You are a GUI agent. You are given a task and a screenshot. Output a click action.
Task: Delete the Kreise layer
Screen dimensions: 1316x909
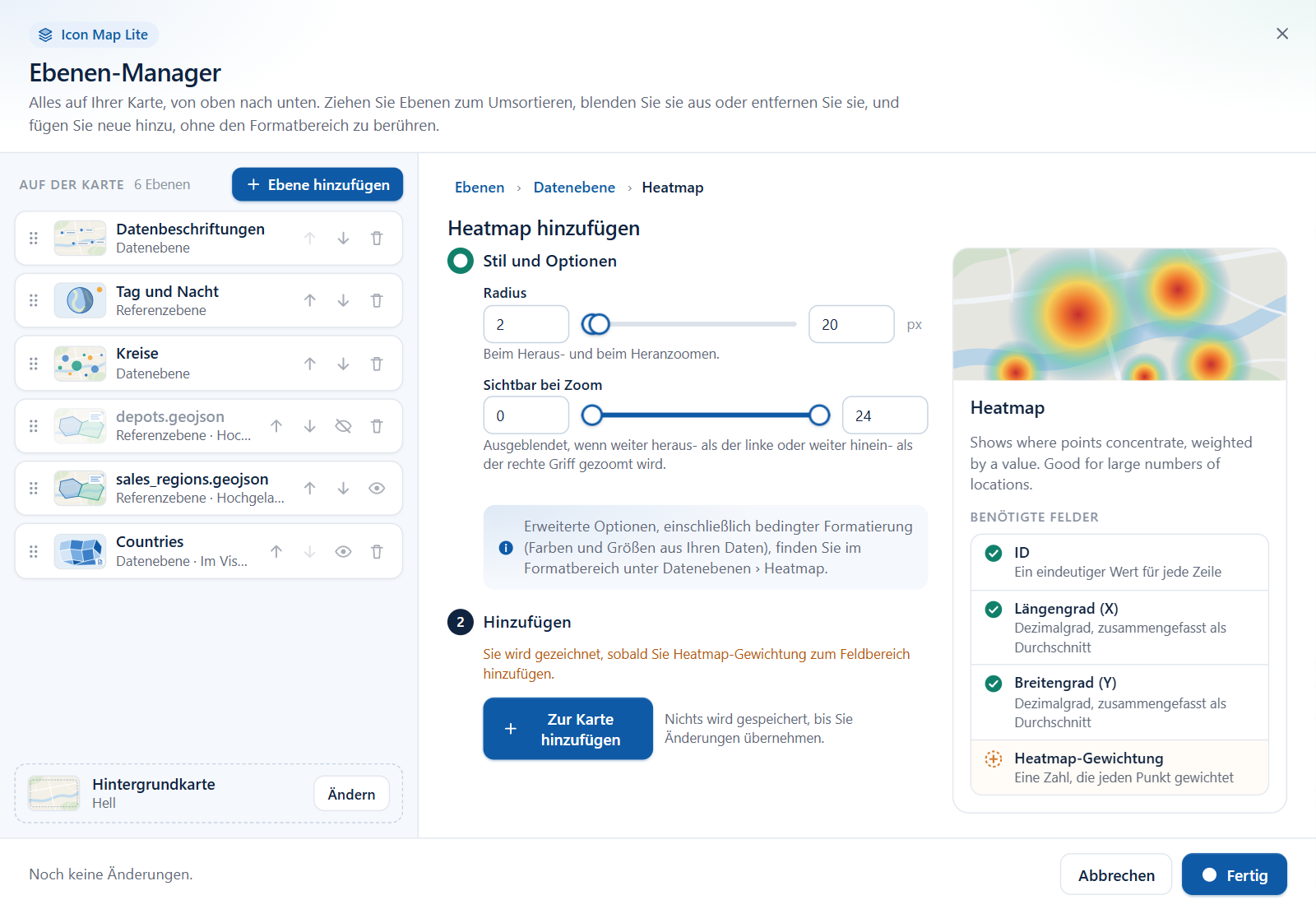377,364
